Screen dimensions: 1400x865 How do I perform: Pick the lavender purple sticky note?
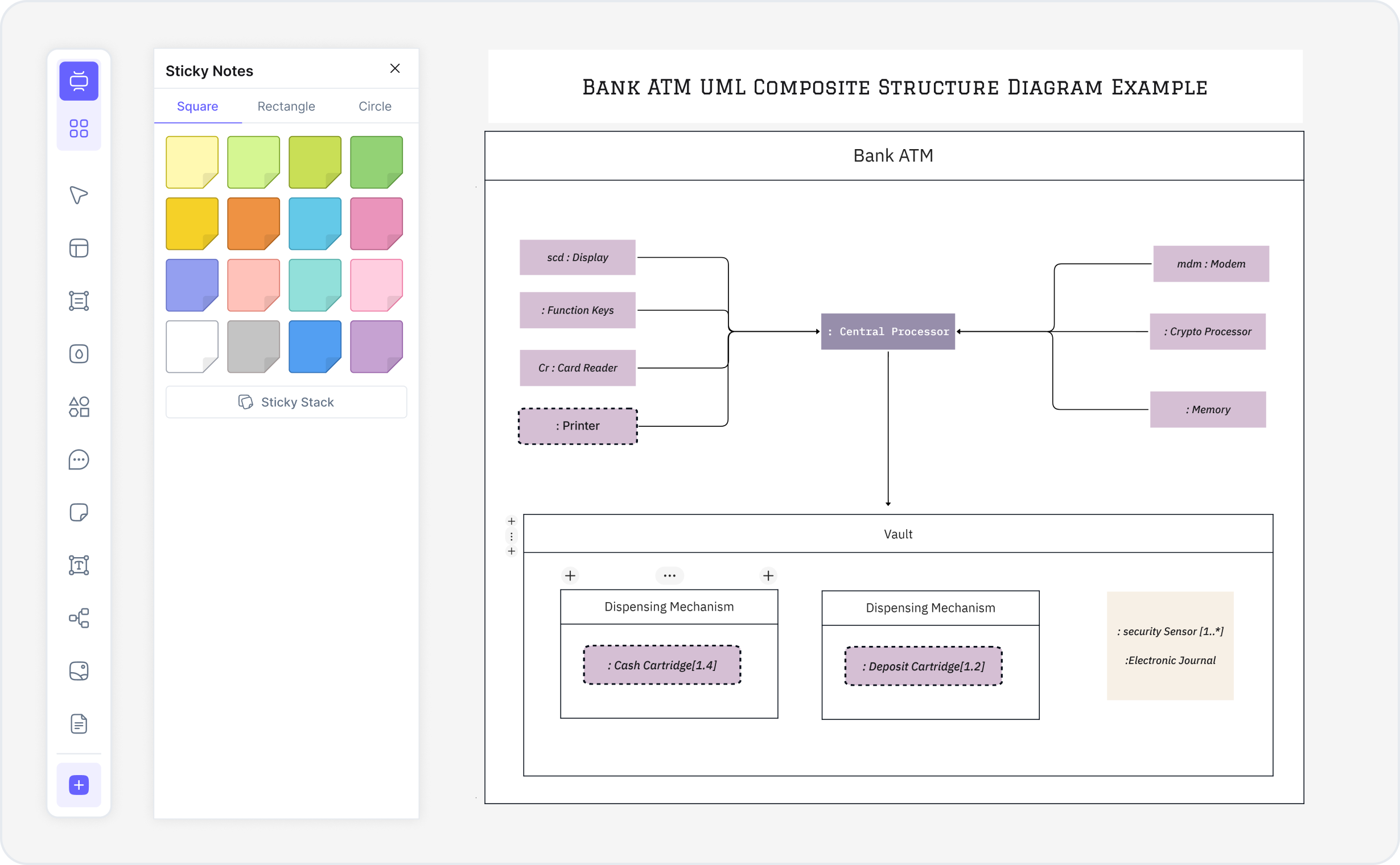(376, 347)
